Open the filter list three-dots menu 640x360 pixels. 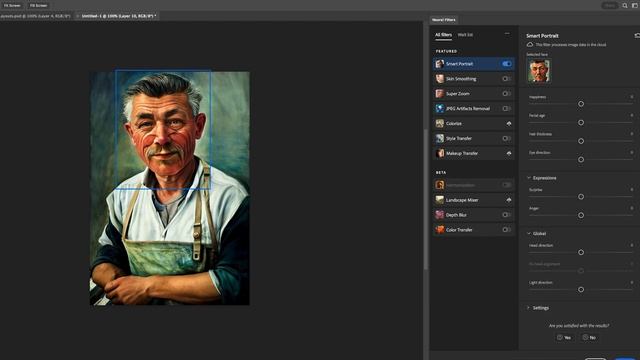coord(507,34)
